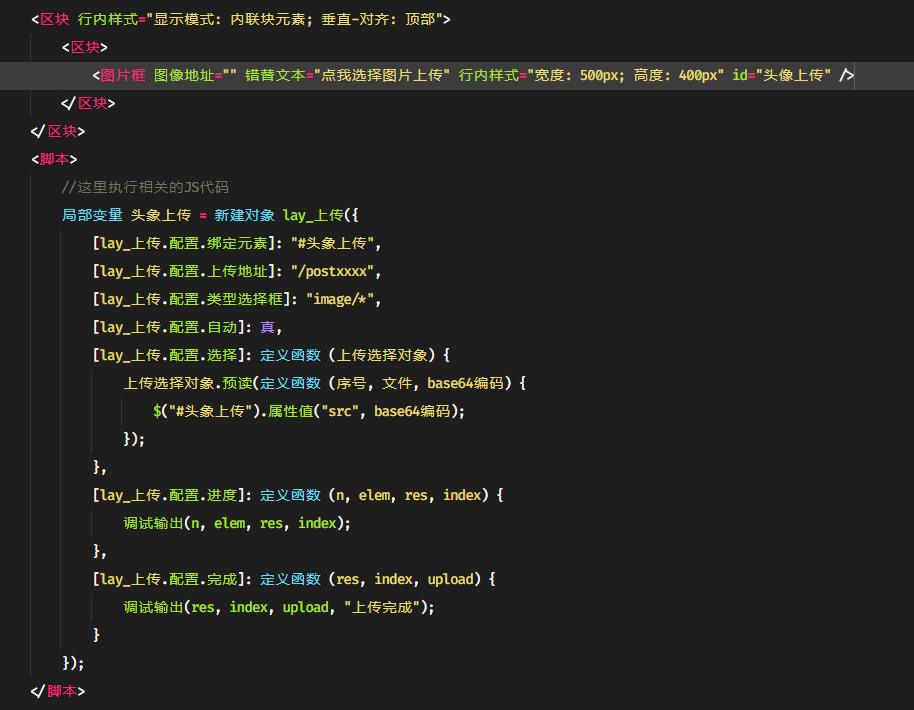Click the opening 区块 tag without attributes
The height and width of the screenshot is (710, 914).
tap(85, 48)
